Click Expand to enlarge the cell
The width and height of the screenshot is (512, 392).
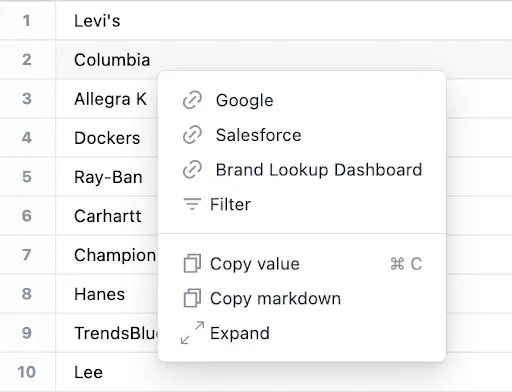tap(302, 333)
